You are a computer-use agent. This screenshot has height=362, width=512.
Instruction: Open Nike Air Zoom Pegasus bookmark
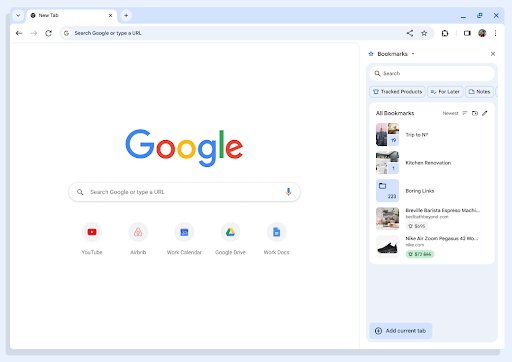tap(432, 247)
